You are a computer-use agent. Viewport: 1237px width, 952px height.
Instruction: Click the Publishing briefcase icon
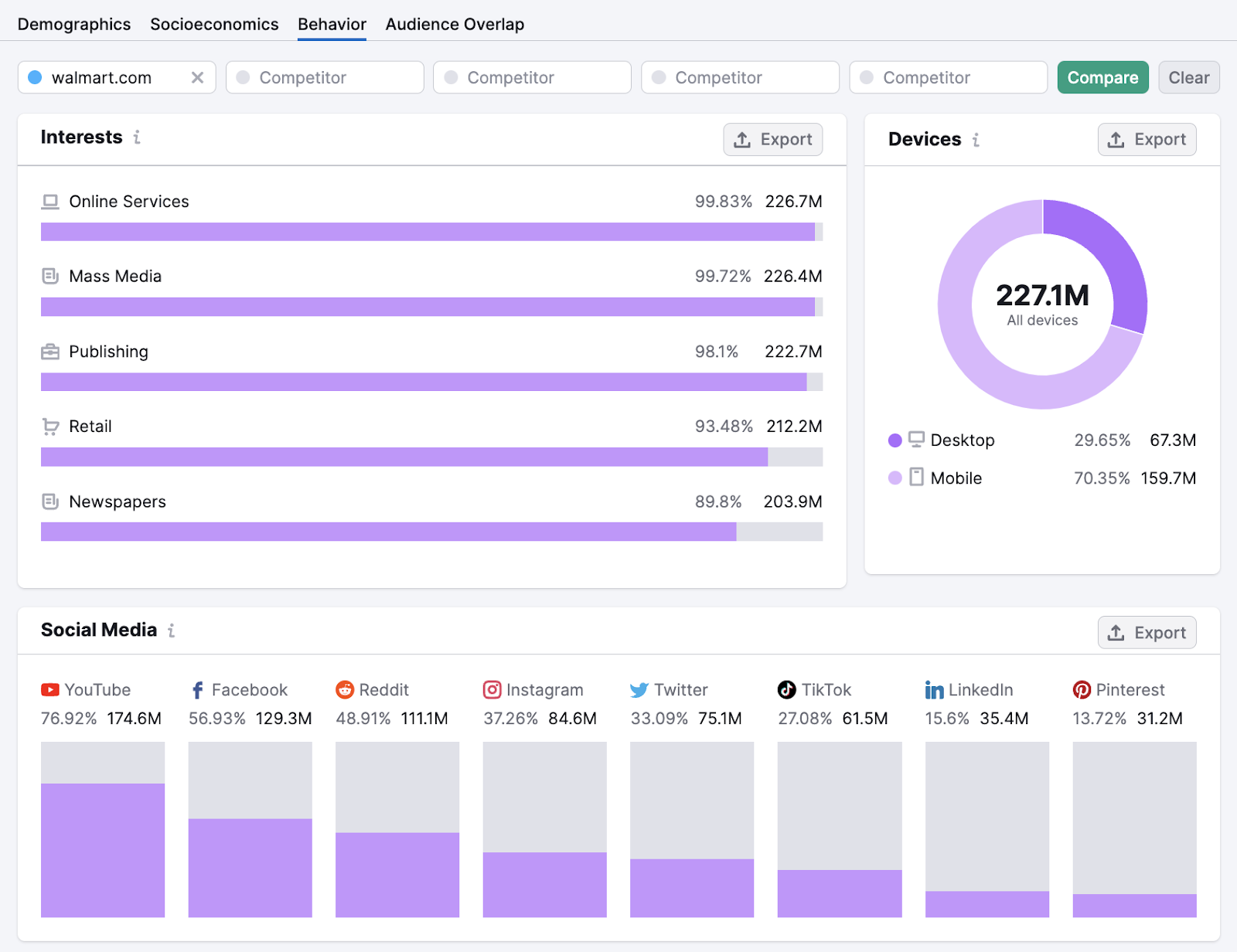point(50,352)
